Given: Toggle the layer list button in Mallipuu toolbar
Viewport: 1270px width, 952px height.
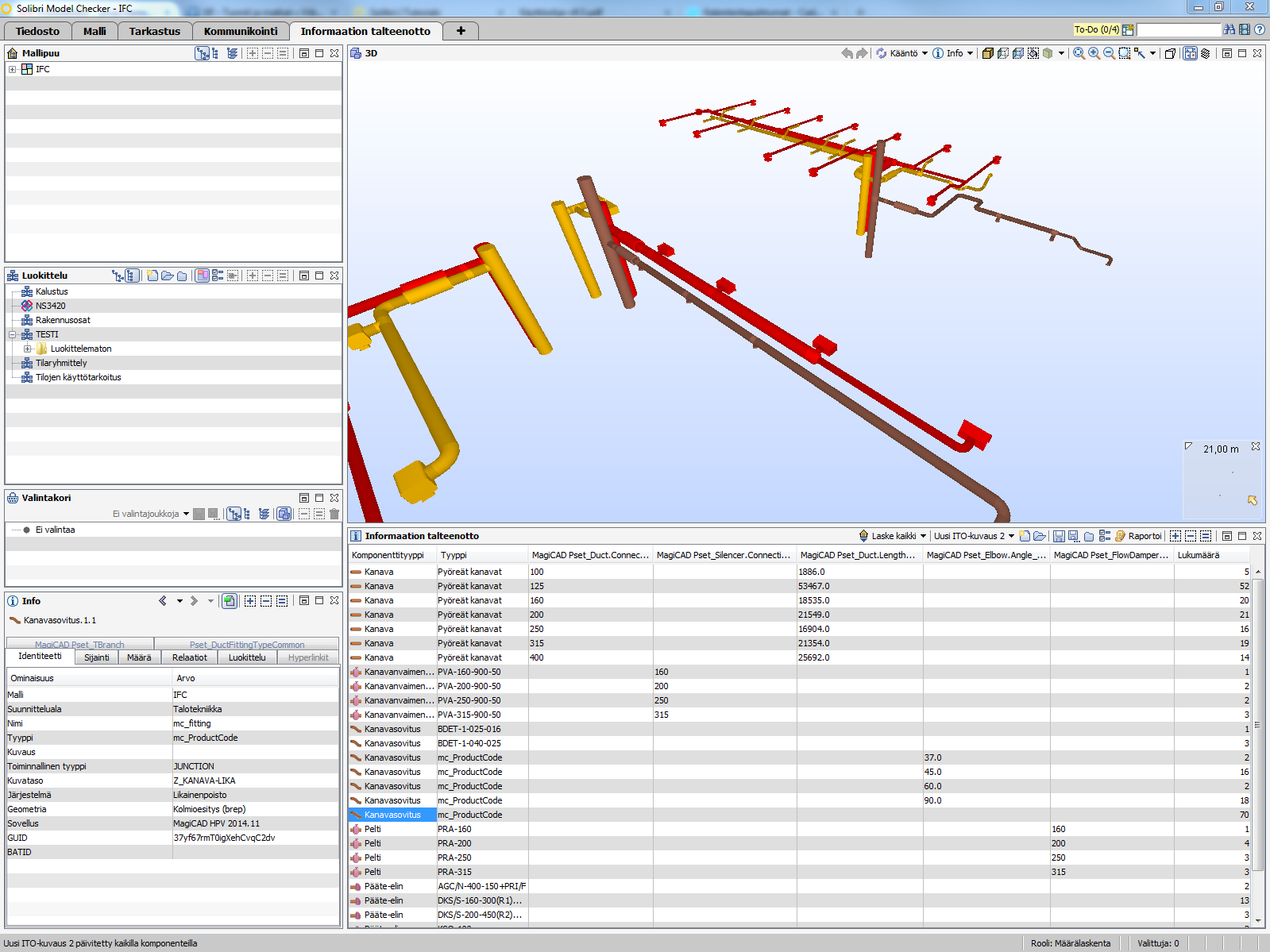Looking at the screenshot, I should click(232, 53).
